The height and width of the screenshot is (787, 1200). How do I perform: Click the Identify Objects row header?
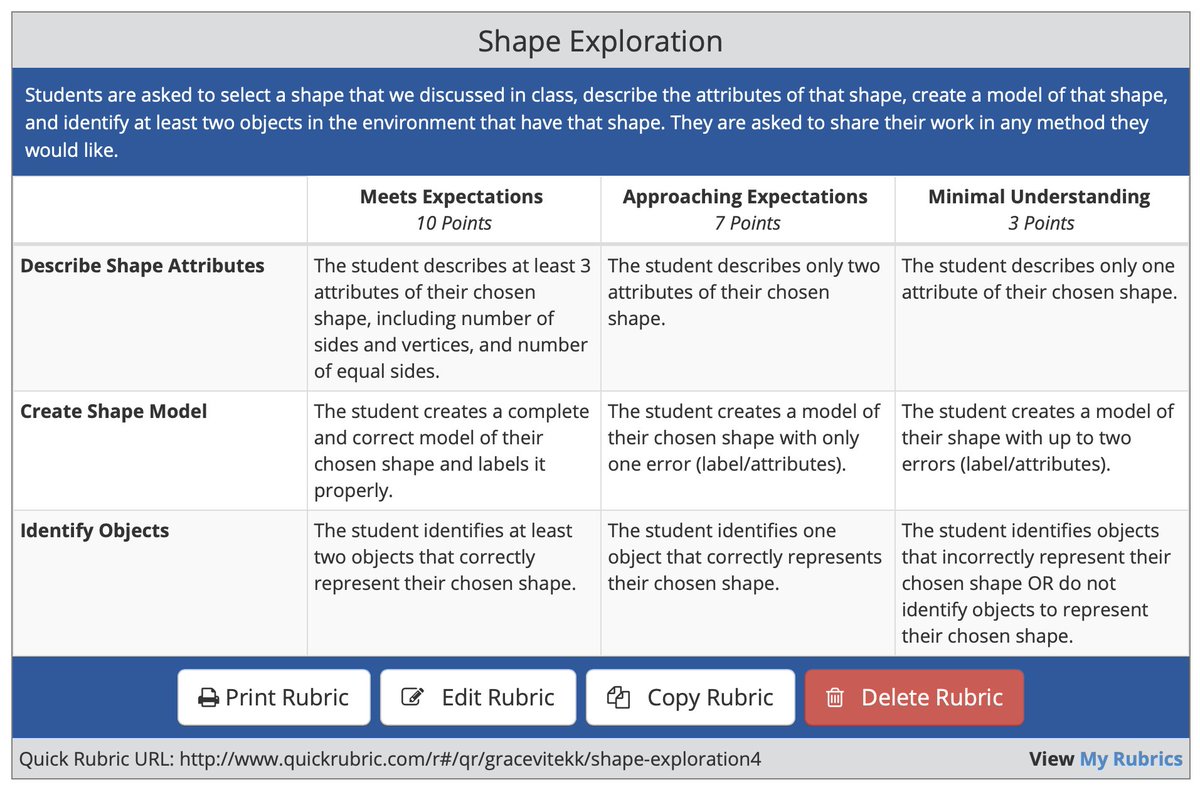pos(95,531)
